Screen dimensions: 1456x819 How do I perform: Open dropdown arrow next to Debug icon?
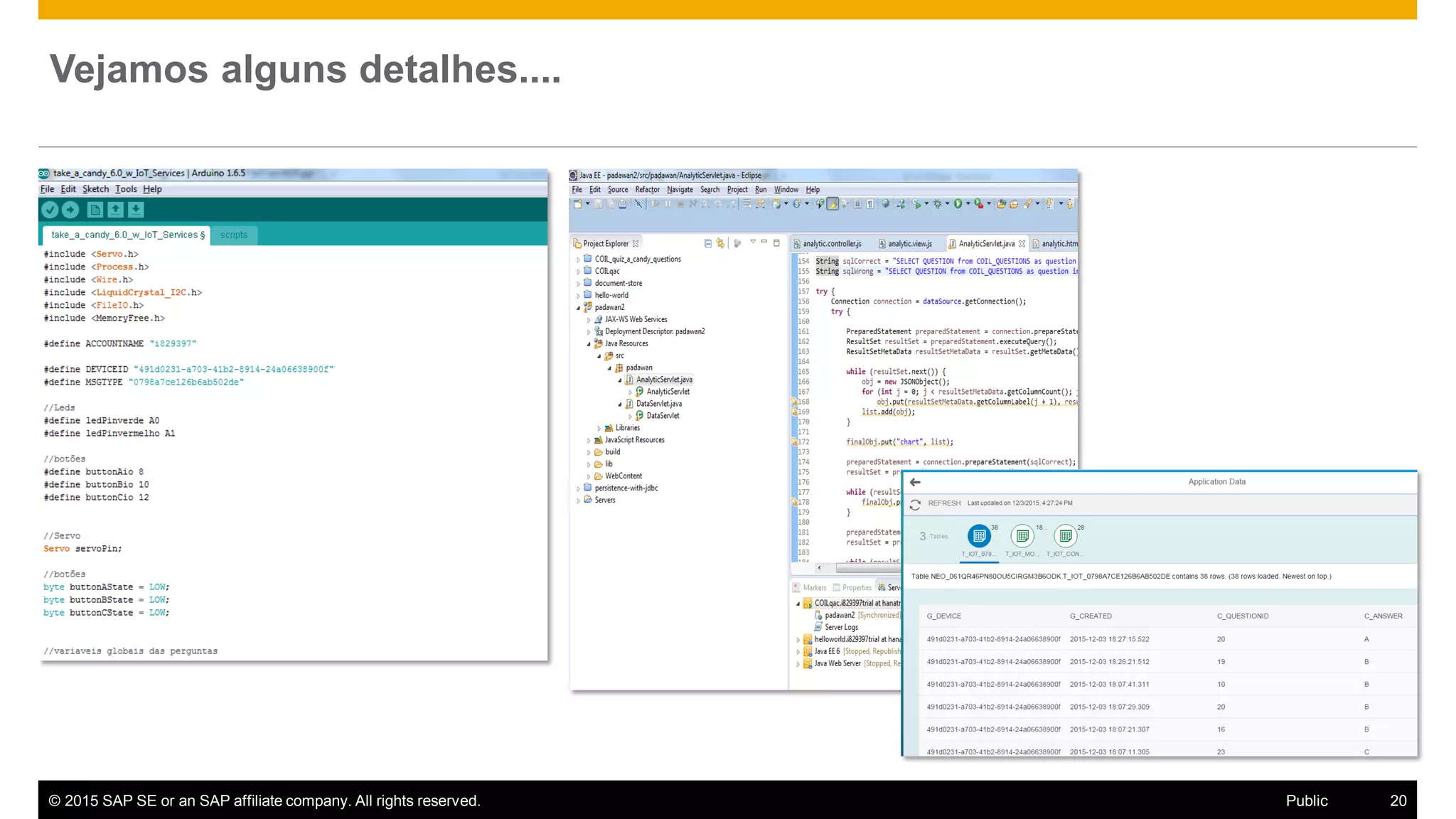[947, 203]
